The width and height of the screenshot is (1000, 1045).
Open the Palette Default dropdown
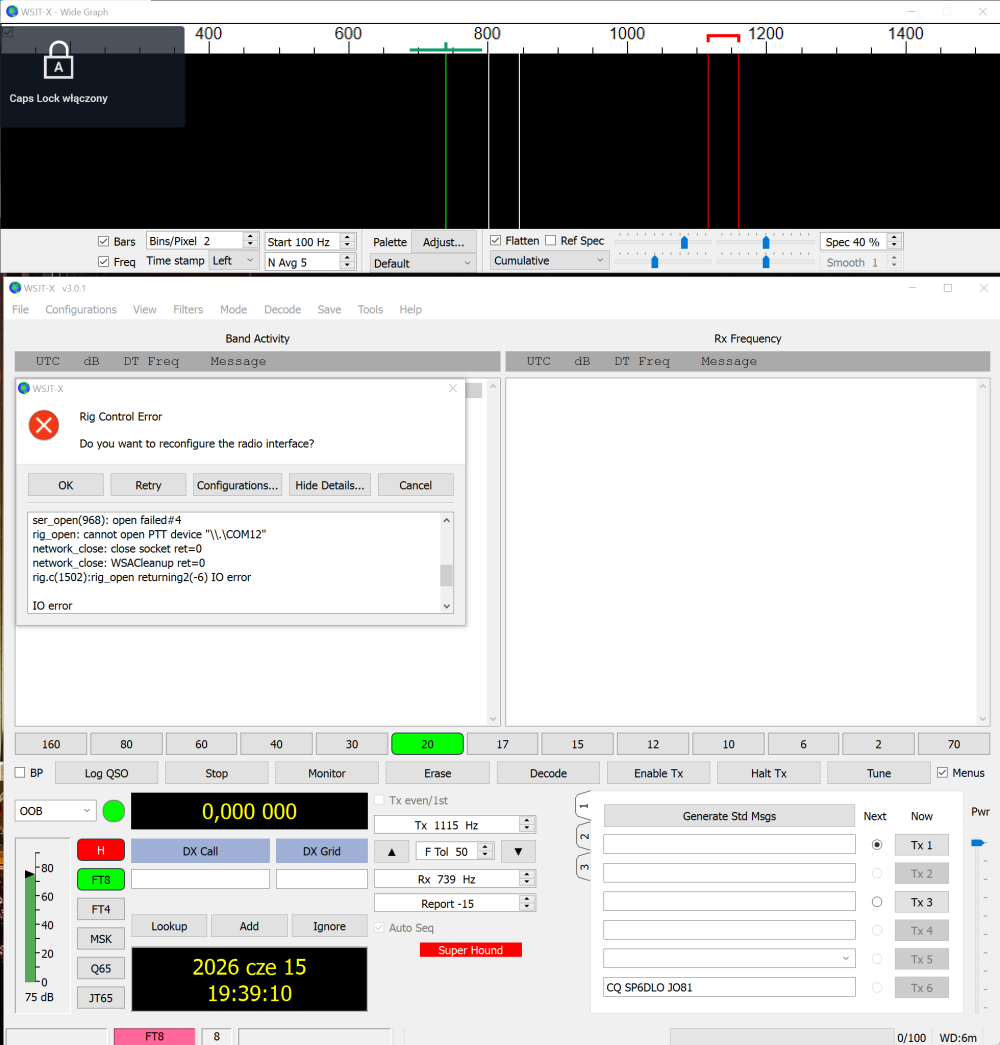423,263
